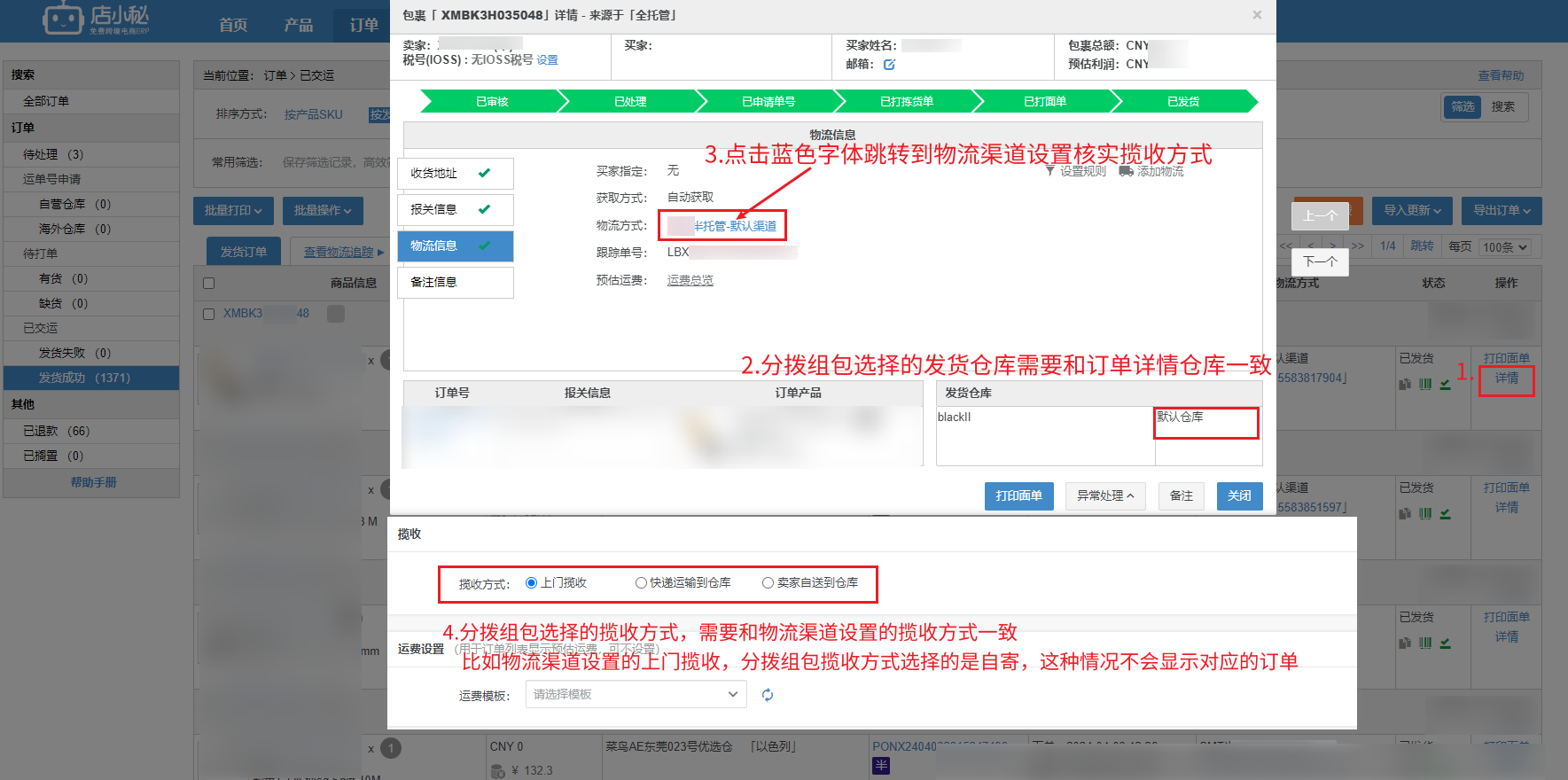Select the 上门揽收 radio button

532,583
